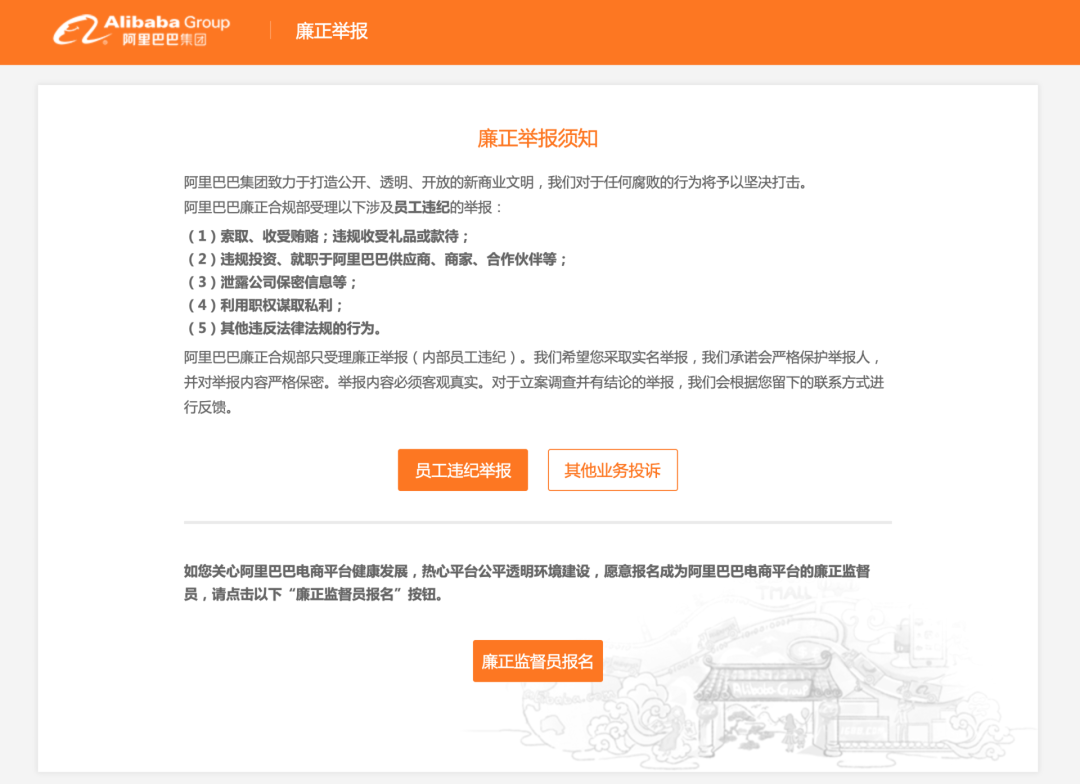
Task: Select the 廉正举报须知 heading
Action: click(x=537, y=138)
